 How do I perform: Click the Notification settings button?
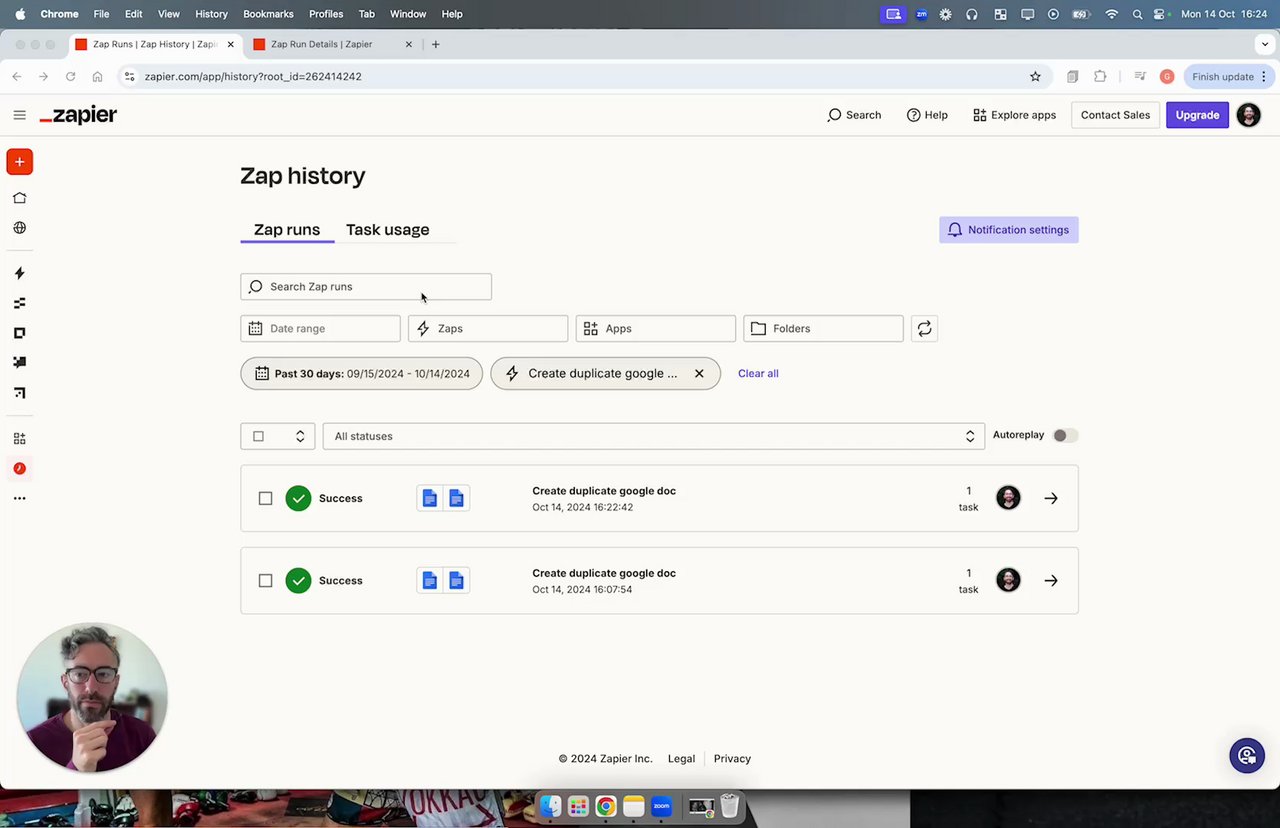tap(1008, 230)
